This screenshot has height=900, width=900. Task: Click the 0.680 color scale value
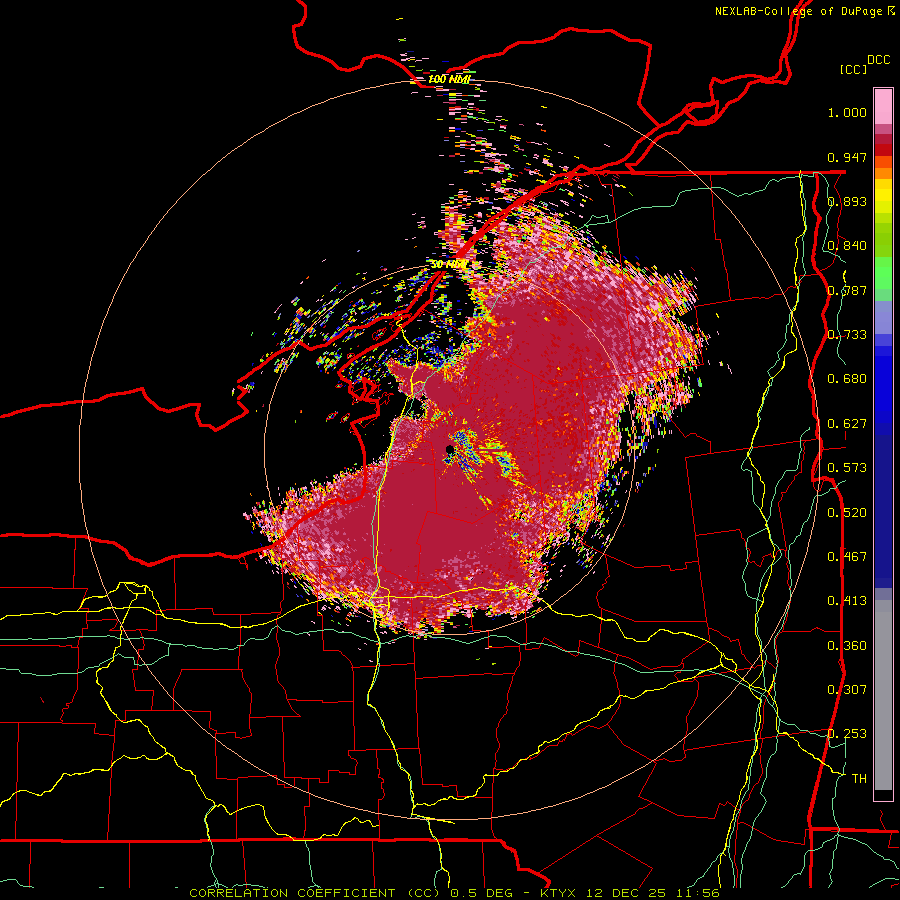pyautogui.click(x=847, y=379)
